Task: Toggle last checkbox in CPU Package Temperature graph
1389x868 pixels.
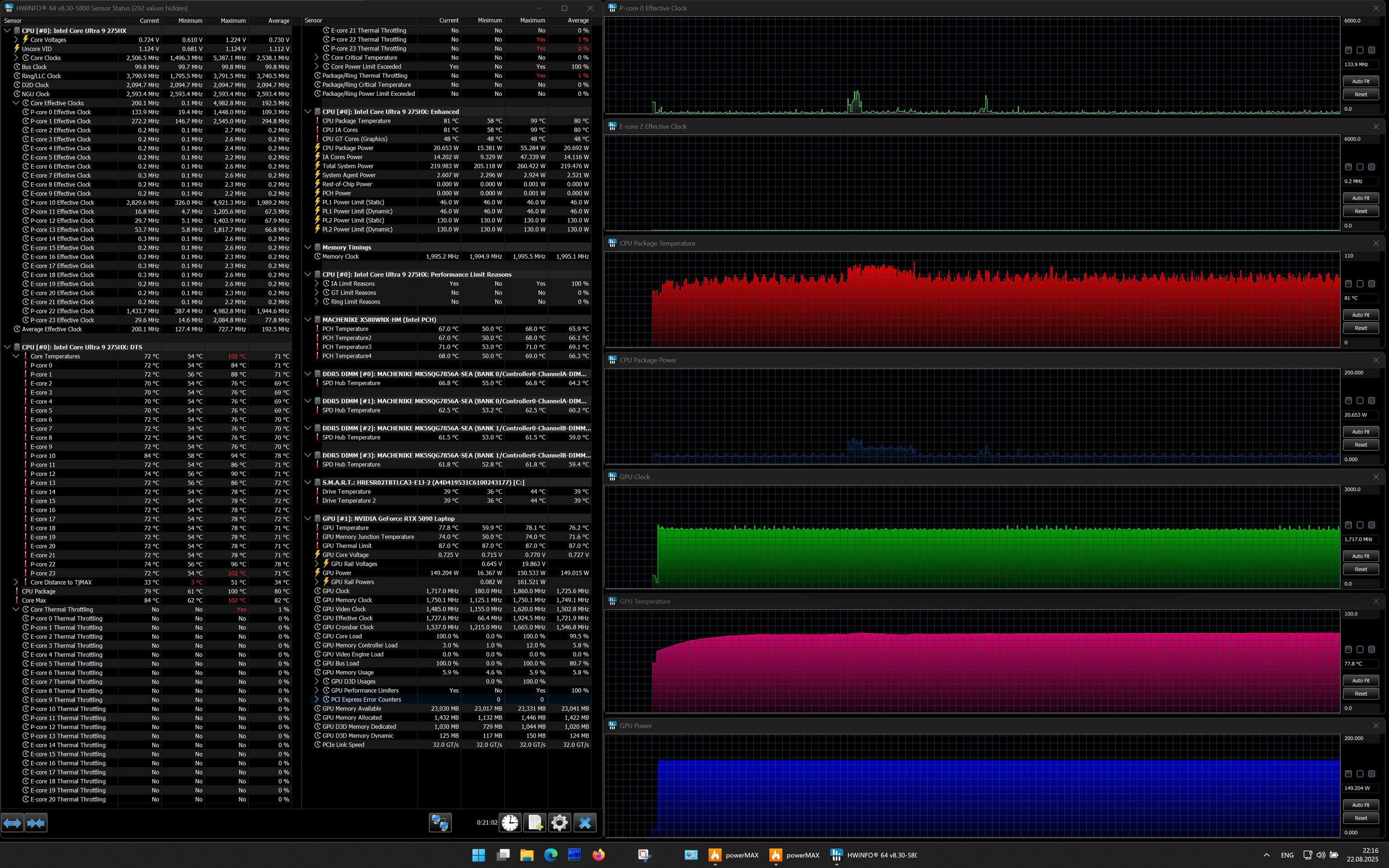Action: 1371,284
